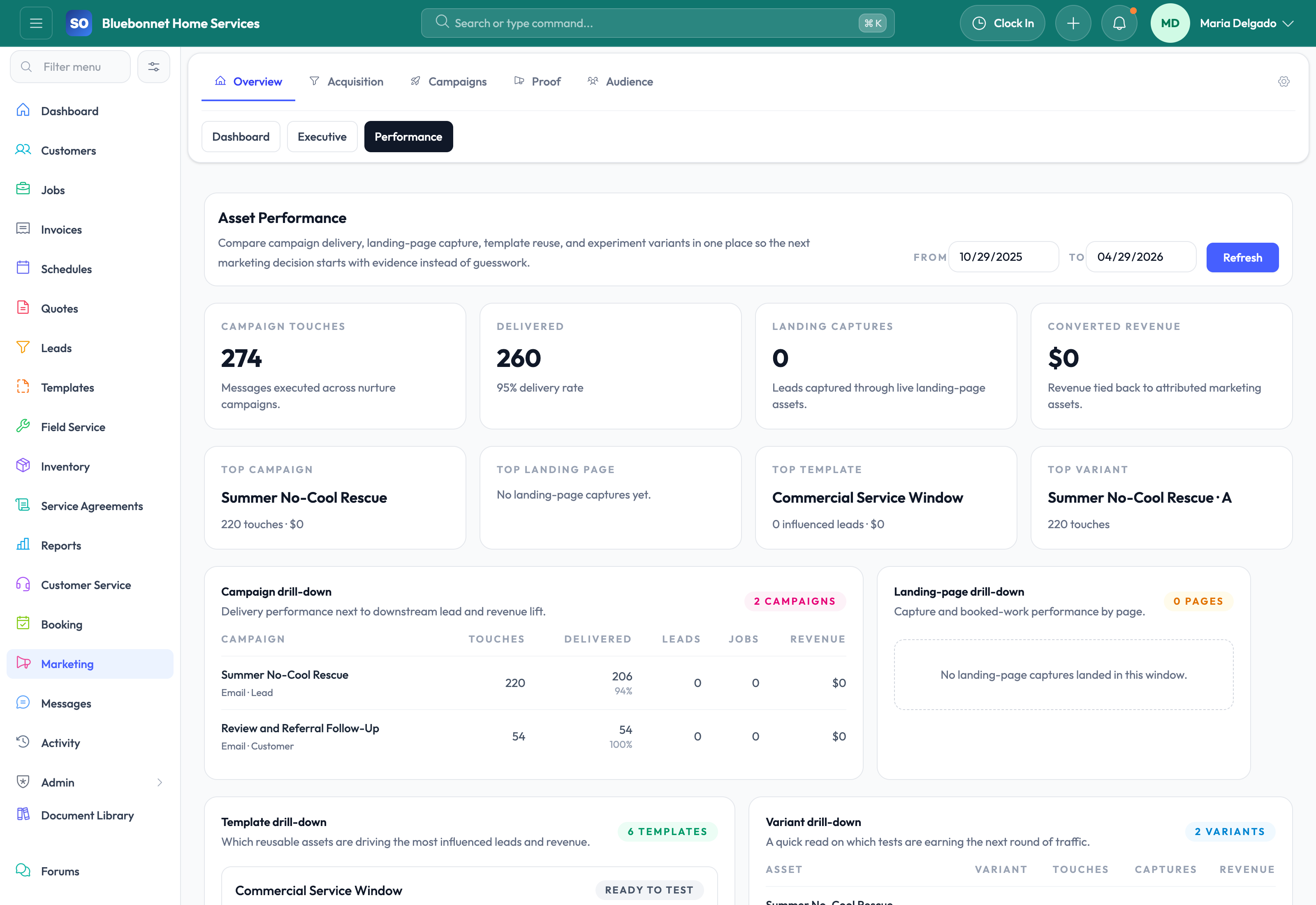Click the Filter menu input
Image resolution: width=1316 pixels, height=905 pixels.
tap(70, 67)
